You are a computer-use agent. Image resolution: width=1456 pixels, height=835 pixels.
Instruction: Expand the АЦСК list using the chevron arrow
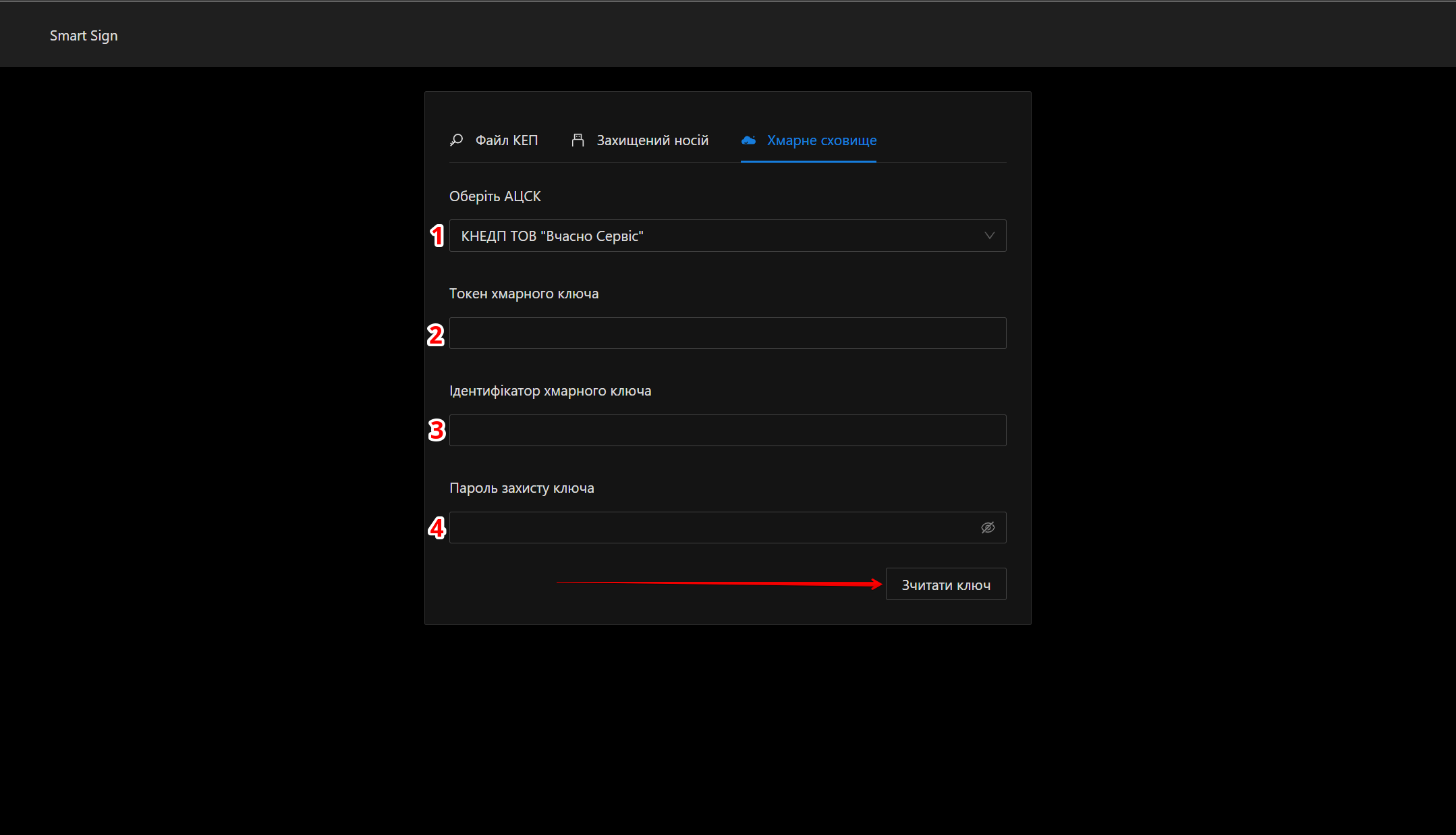click(x=989, y=236)
